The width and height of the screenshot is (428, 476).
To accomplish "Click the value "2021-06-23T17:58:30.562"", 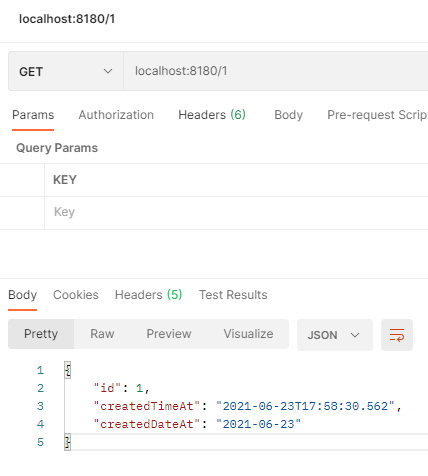I will [305, 406].
